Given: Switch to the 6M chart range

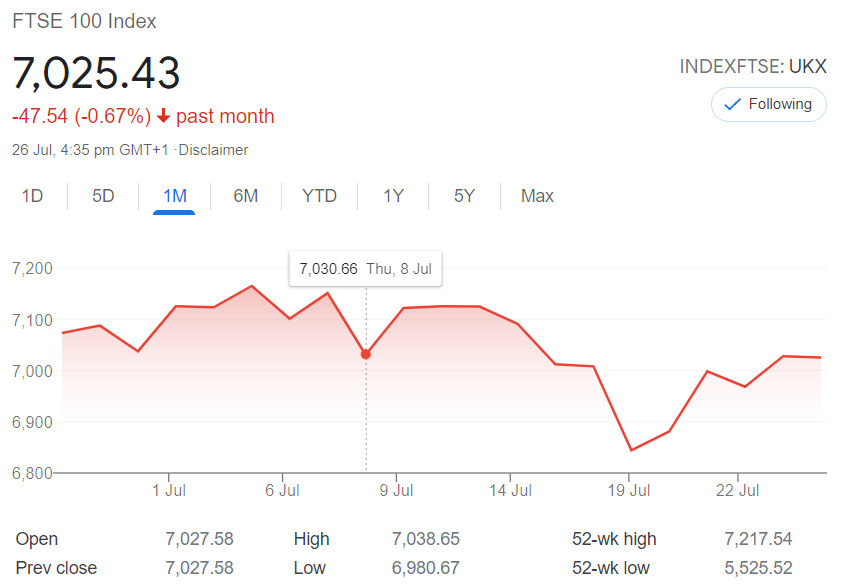Looking at the screenshot, I should [x=245, y=196].
